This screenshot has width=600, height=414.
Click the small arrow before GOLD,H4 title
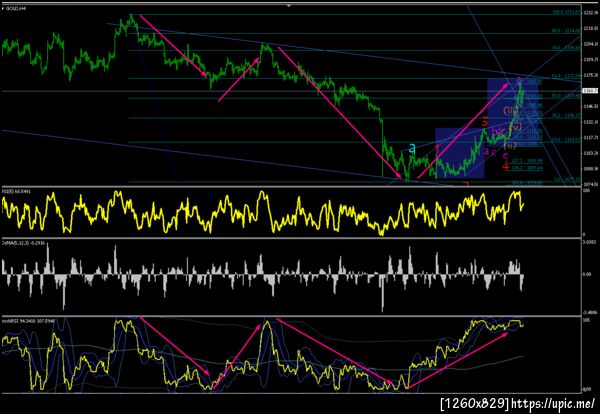click(3, 8)
